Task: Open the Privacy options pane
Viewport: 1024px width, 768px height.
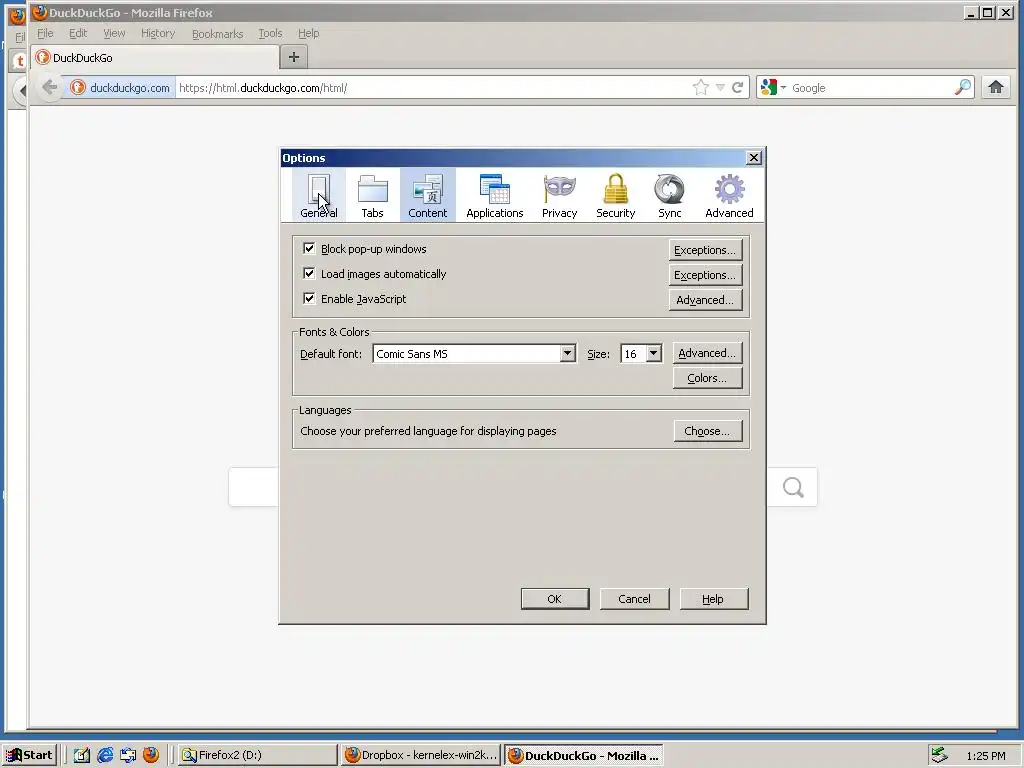Action: coord(560,195)
